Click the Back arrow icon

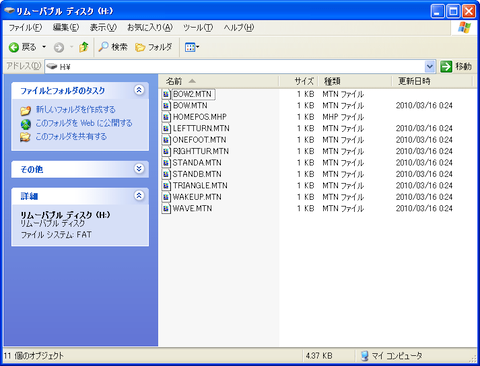click(x=14, y=48)
